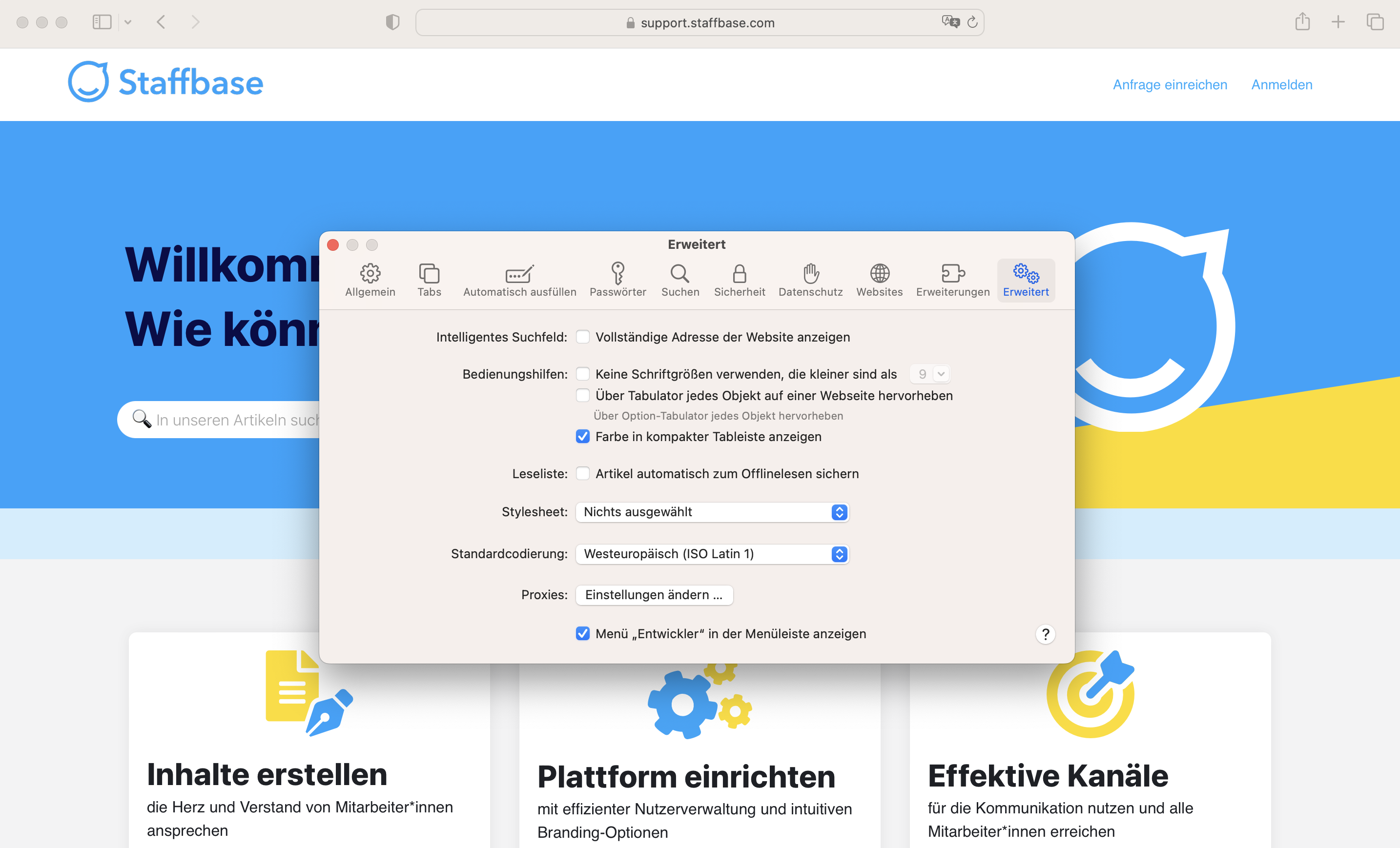Uncheck Menü Entwickler in der Menüleiste
Image resolution: width=1400 pixels, height=848 pixels.
tap(582, 633)
